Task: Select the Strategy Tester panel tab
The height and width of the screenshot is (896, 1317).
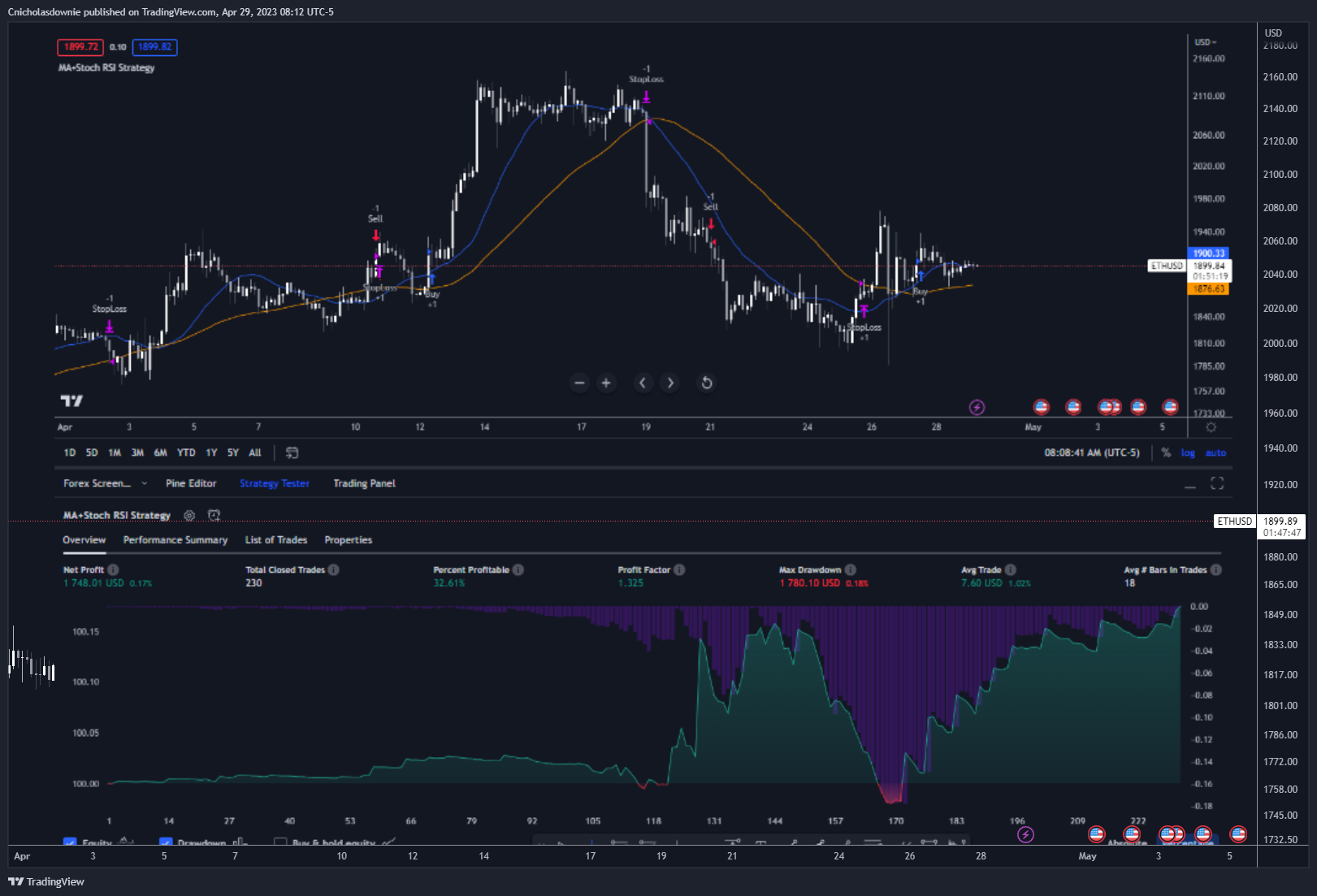Action: [275, 483]
